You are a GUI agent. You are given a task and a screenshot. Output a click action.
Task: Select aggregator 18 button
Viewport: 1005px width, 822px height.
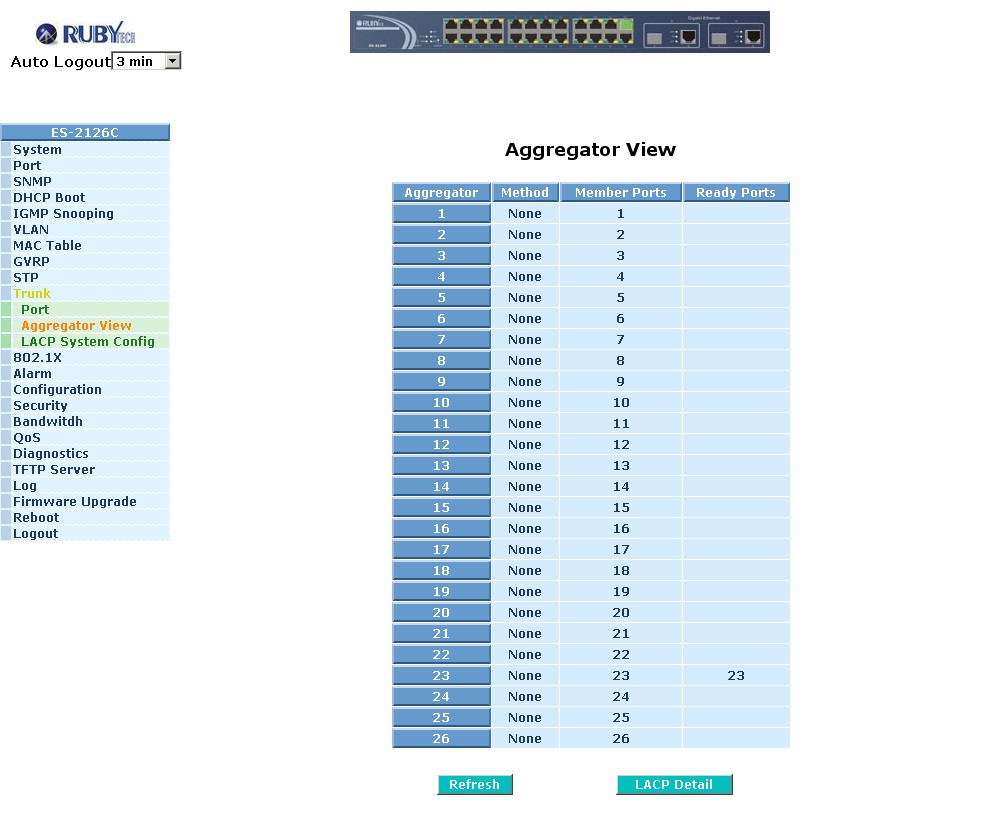click(441, 571)
